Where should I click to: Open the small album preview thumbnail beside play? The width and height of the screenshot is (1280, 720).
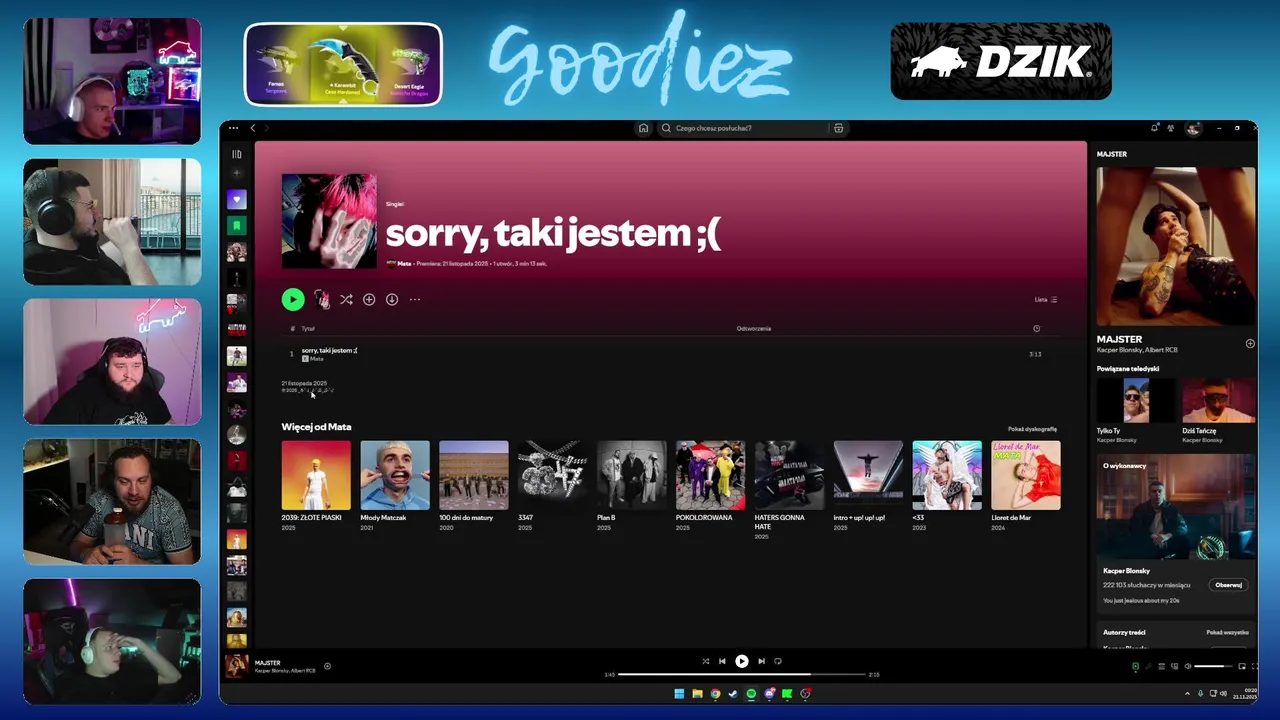pos(322,299)
